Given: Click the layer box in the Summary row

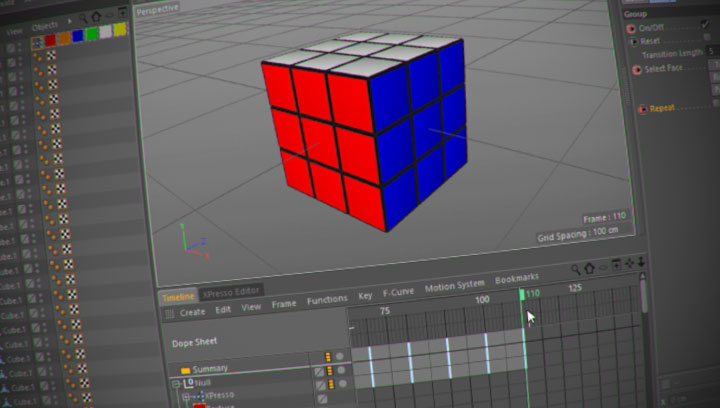Looking at the screenshot, I should (319, 372).
